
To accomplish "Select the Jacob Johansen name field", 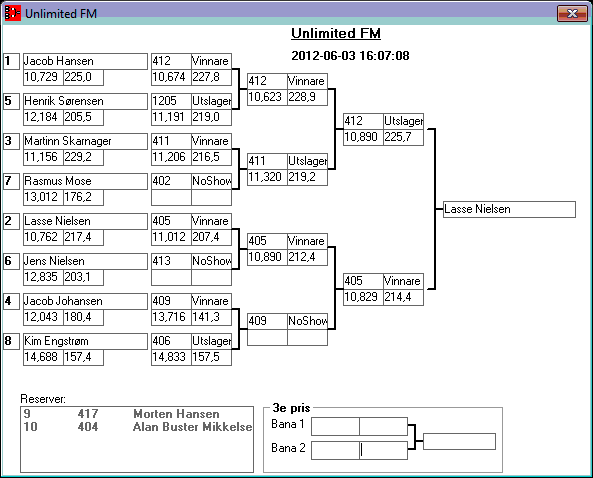I will tap(85, 301).
